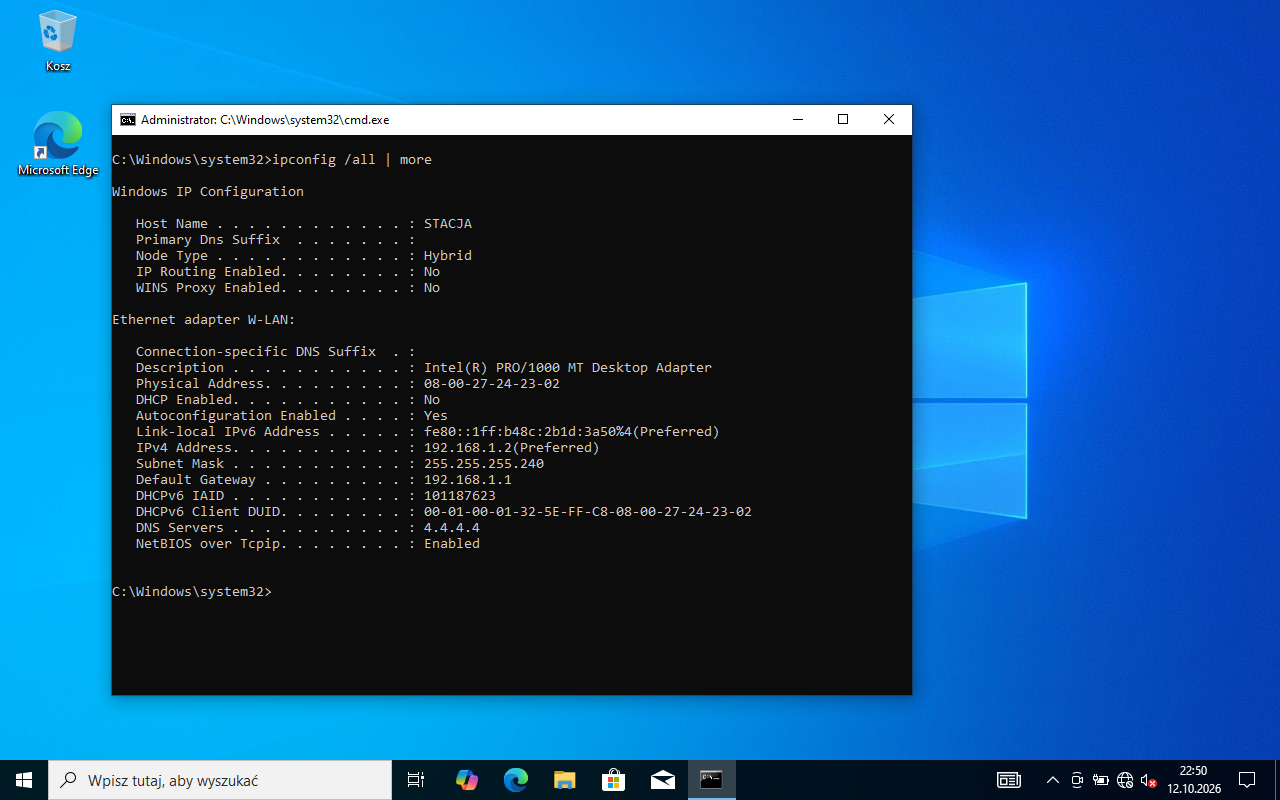Click the DHCPv6 Client DUID value

click(x=588, y=512)
